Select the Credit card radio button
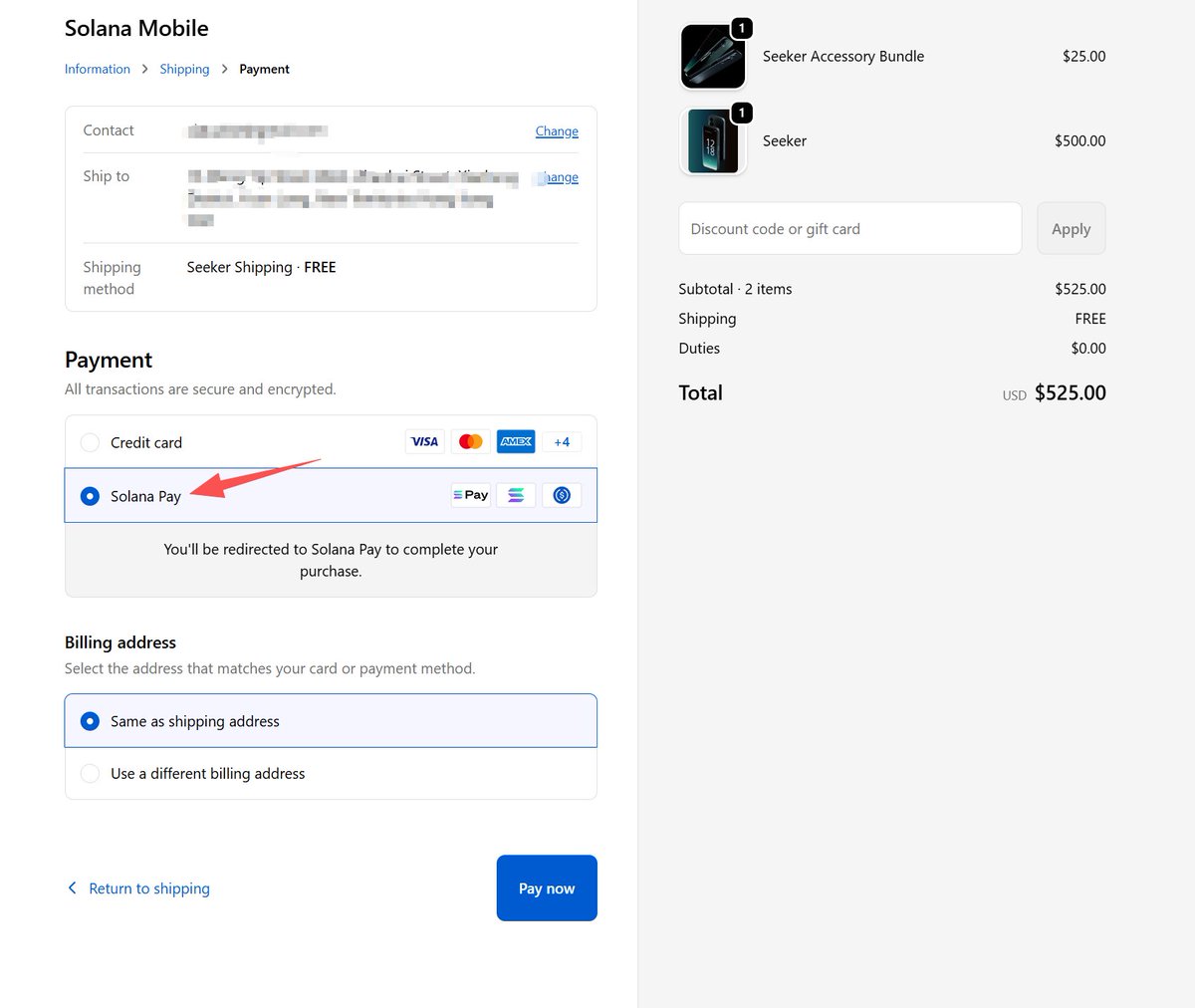Screen dimensions: 1195x1008 (90, 442)
